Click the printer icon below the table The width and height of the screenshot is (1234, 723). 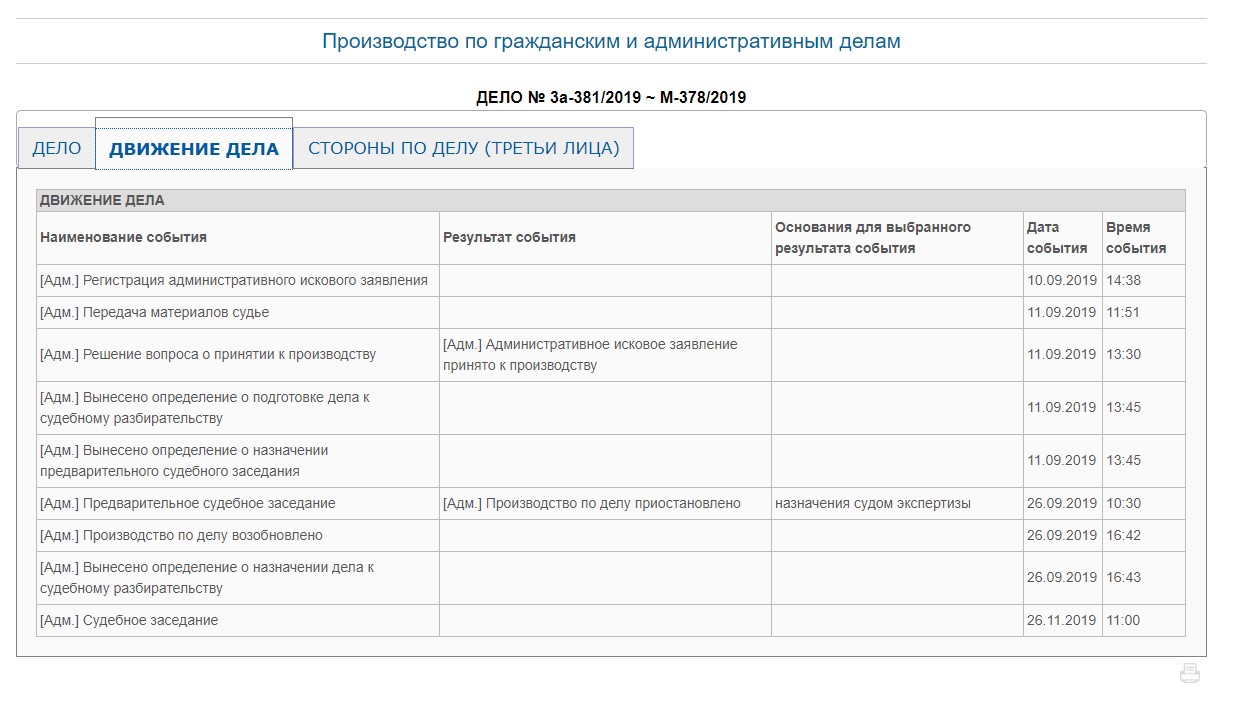coord(1189,673)
